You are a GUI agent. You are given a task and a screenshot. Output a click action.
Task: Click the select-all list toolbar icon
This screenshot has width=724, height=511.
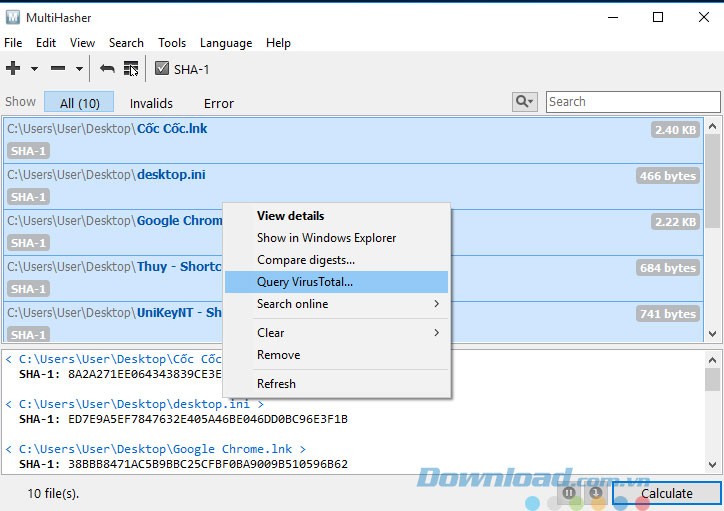[x=131, y=68]
